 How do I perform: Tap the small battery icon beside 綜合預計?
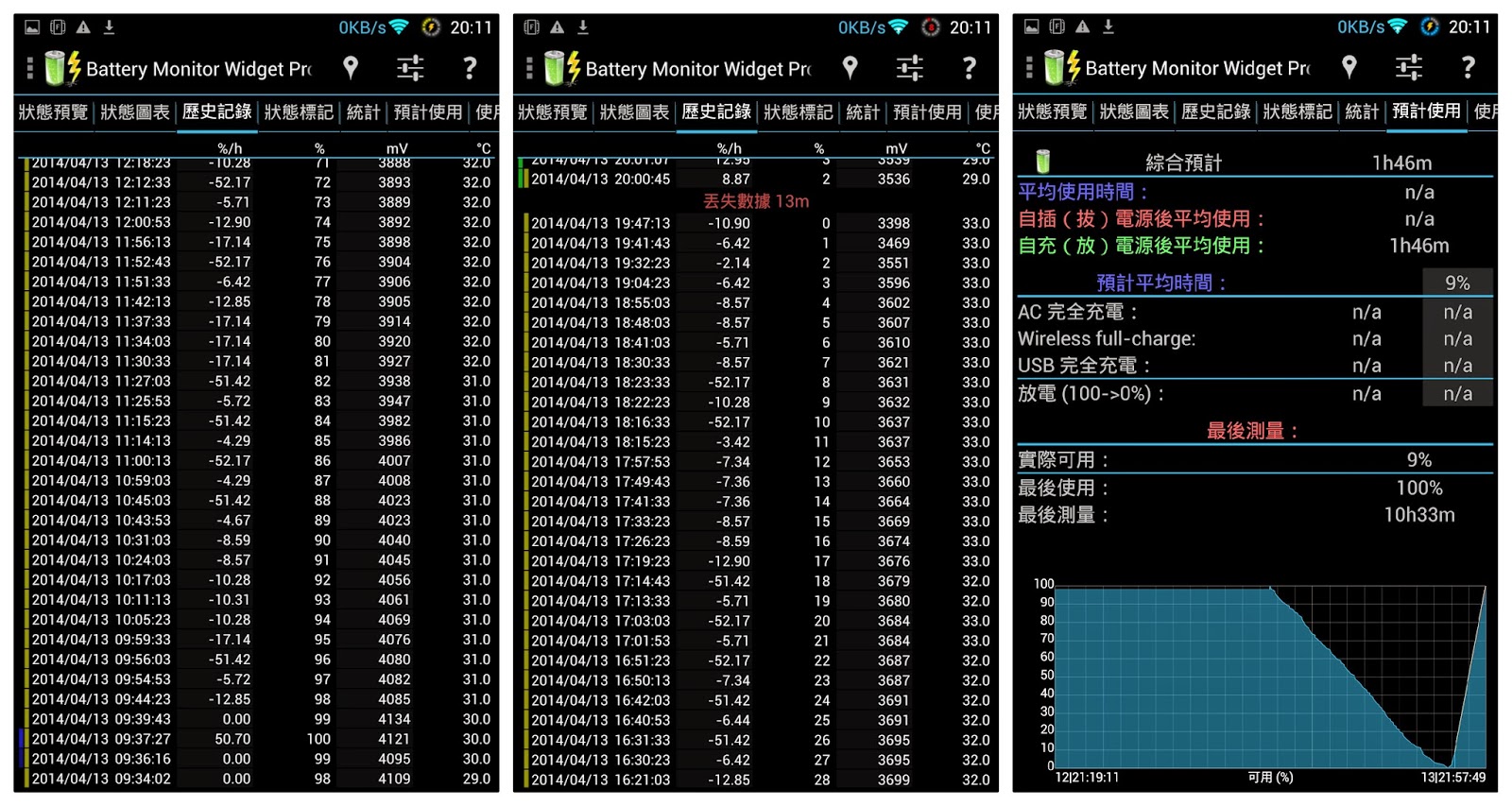[1043, 162]
